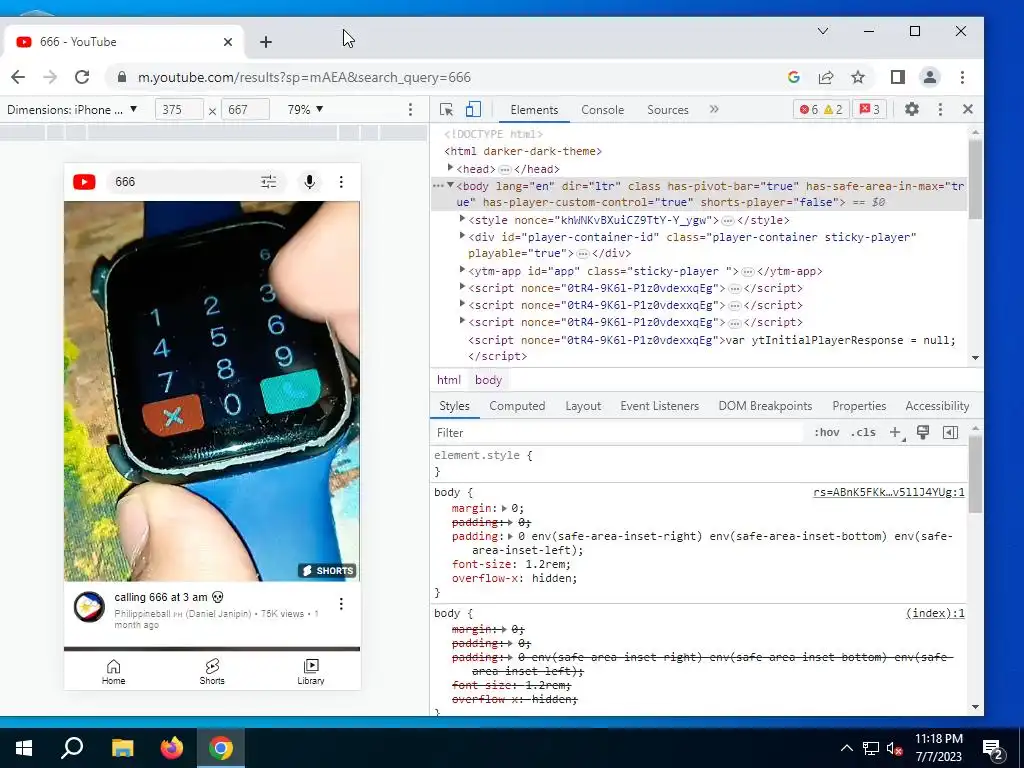Toggle the device toolbar icon
1024x768 pixels.
point(473,110)
